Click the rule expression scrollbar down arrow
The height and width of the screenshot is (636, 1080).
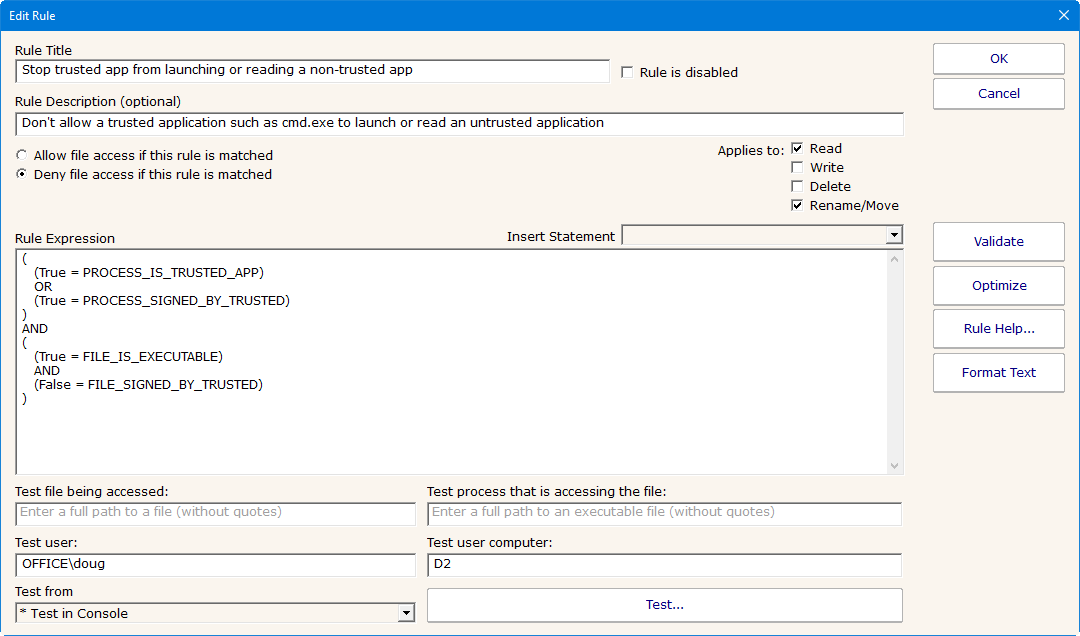click(x=894, y=466)
